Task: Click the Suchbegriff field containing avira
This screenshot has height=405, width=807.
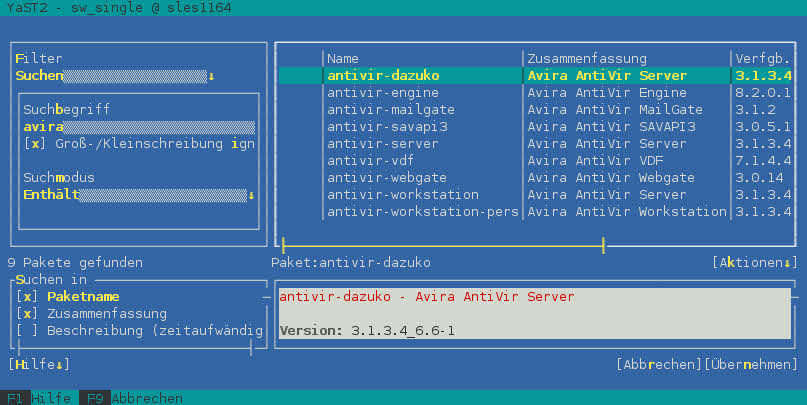Action: (139, 127)
